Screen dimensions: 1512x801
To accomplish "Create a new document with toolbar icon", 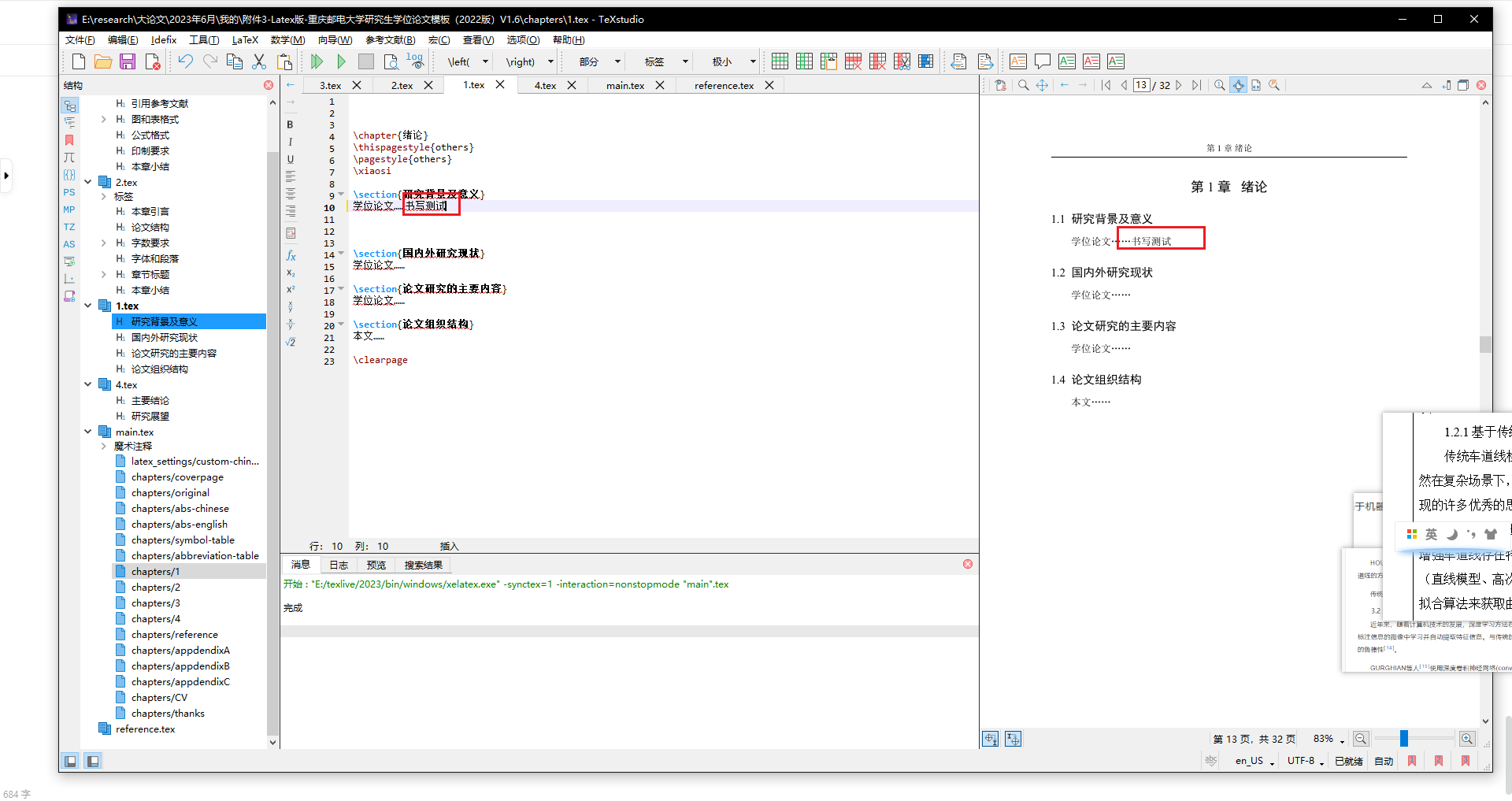I will tap(79, 61).
